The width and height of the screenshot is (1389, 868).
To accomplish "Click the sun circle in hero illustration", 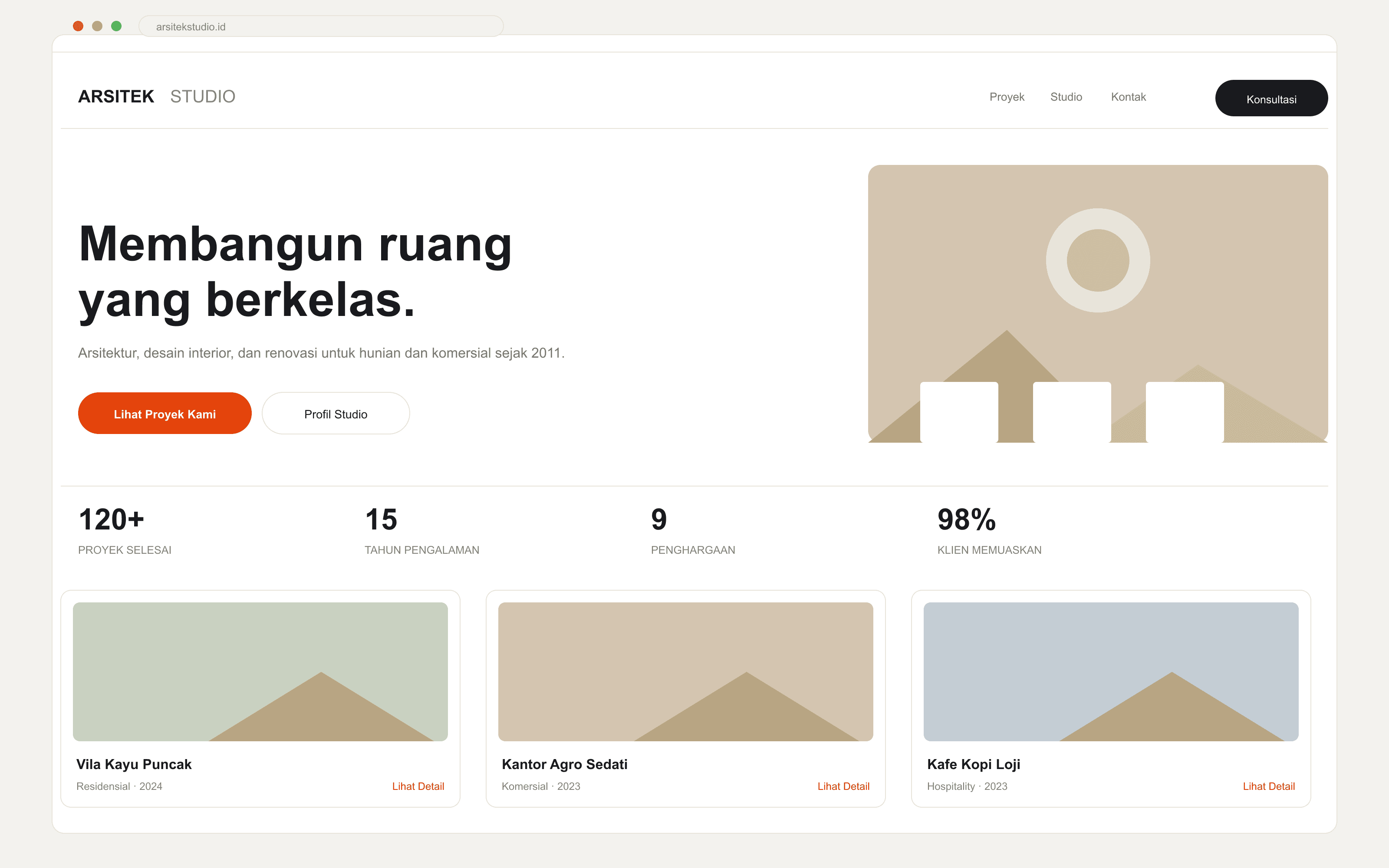I will pos(1097,260).
